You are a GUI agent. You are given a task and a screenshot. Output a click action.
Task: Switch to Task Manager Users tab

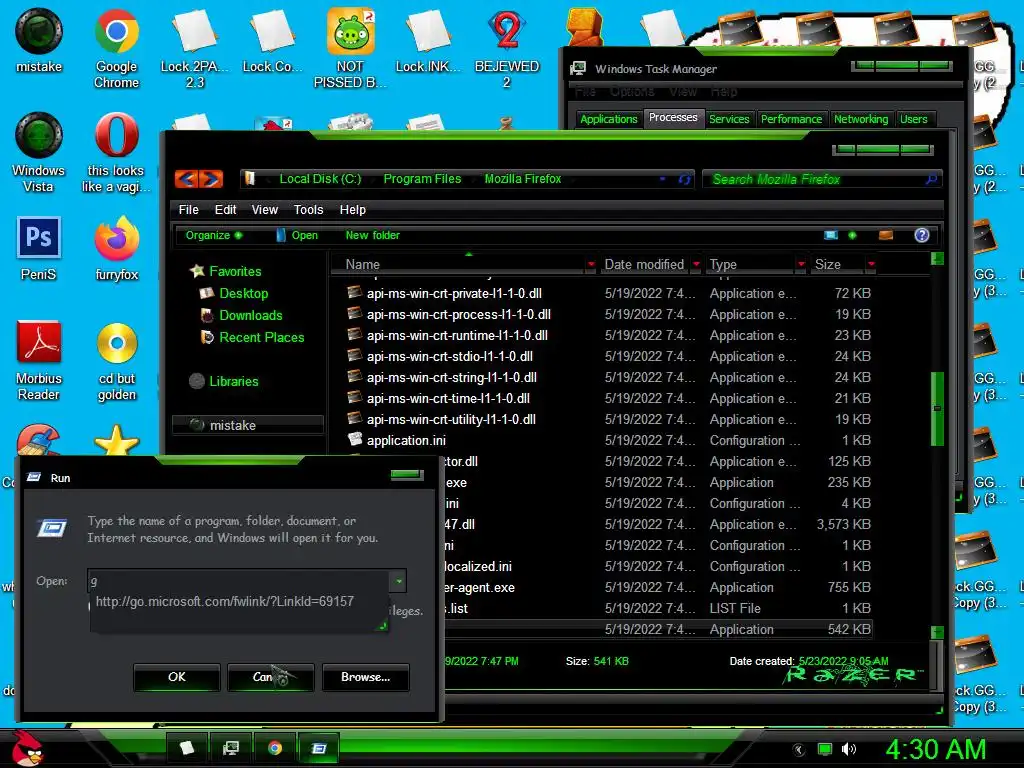(914, 119)
